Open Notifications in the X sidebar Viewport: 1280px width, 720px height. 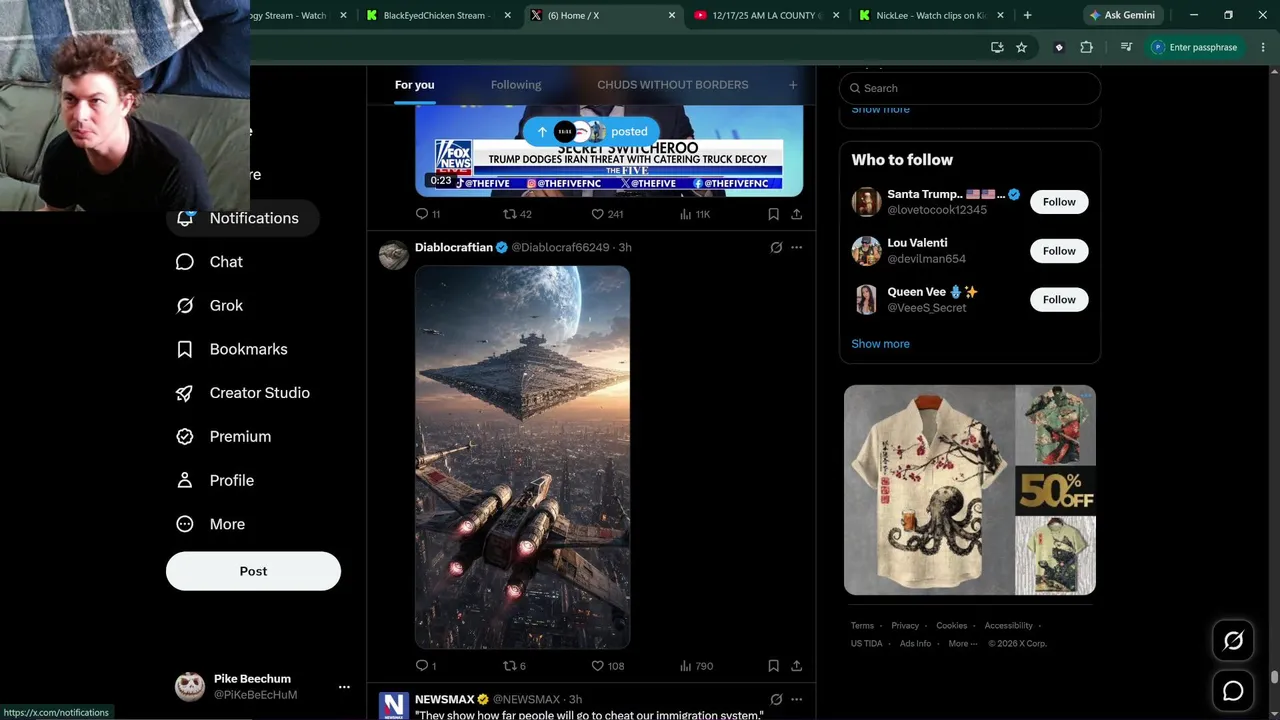coord(243,218)
